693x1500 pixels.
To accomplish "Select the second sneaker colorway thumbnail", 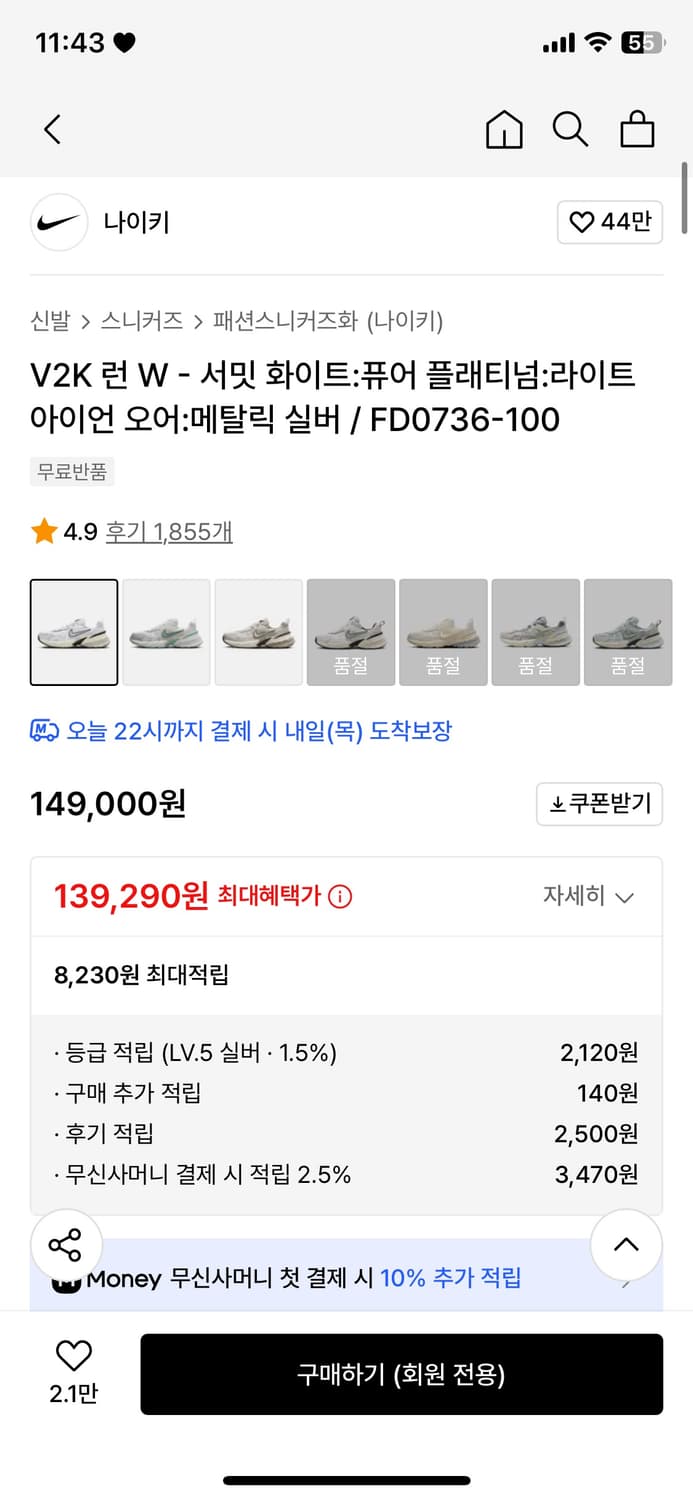I will point(166,630).
